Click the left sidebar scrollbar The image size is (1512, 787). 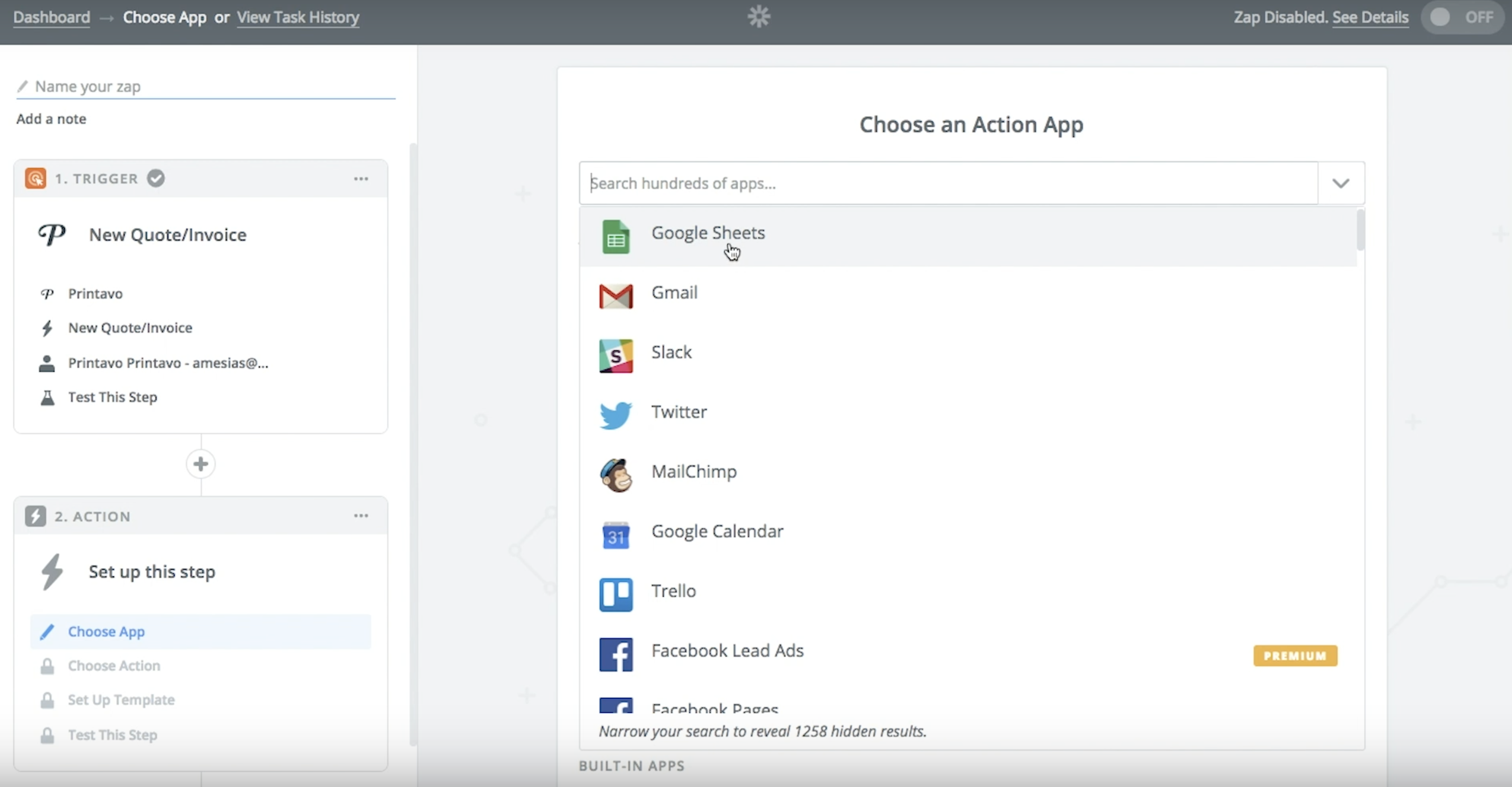coord(413,444)
